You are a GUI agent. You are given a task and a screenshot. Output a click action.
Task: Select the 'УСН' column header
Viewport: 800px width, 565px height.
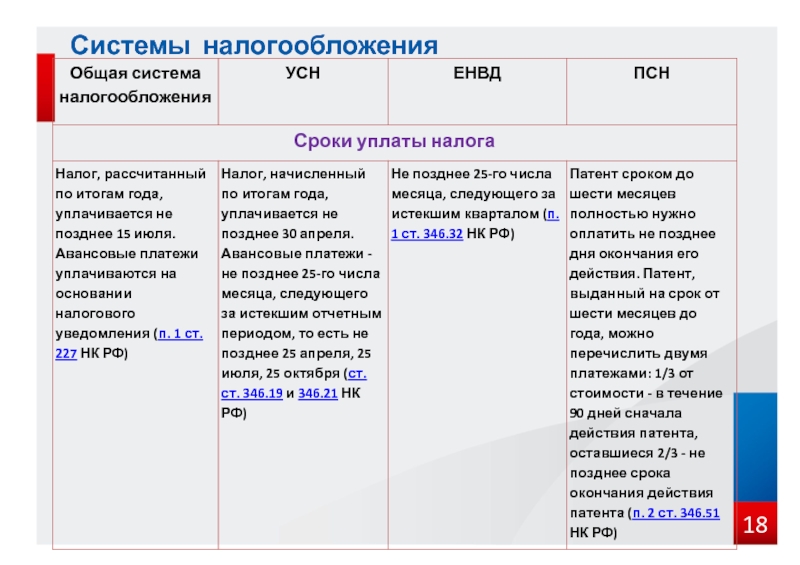(x=303, y=91)
